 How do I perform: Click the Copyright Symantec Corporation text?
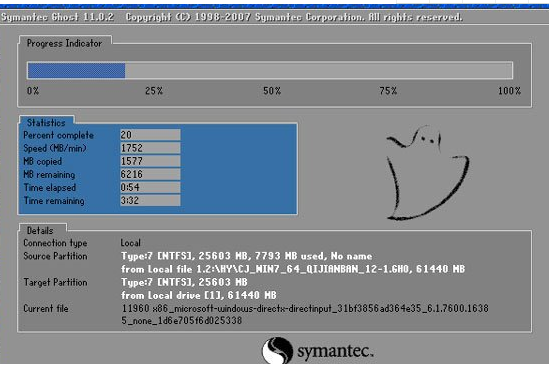pos(294,17)
